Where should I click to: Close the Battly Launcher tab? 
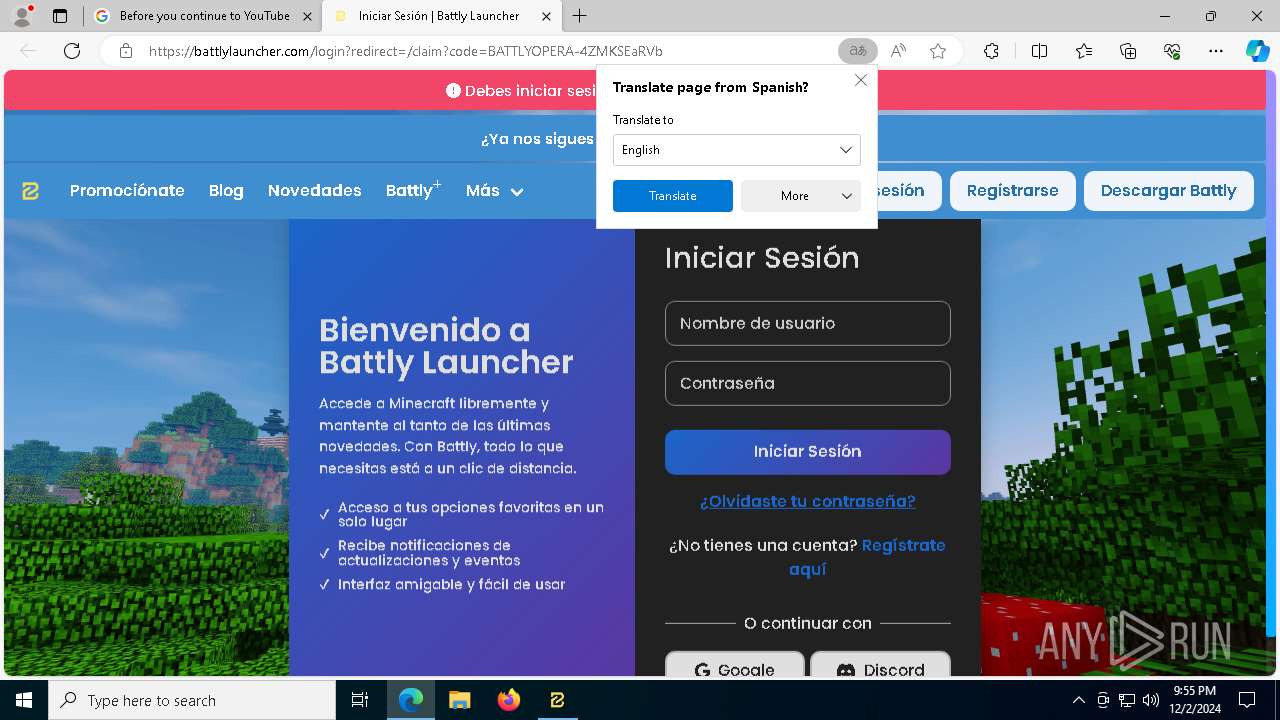pos(546,16)
